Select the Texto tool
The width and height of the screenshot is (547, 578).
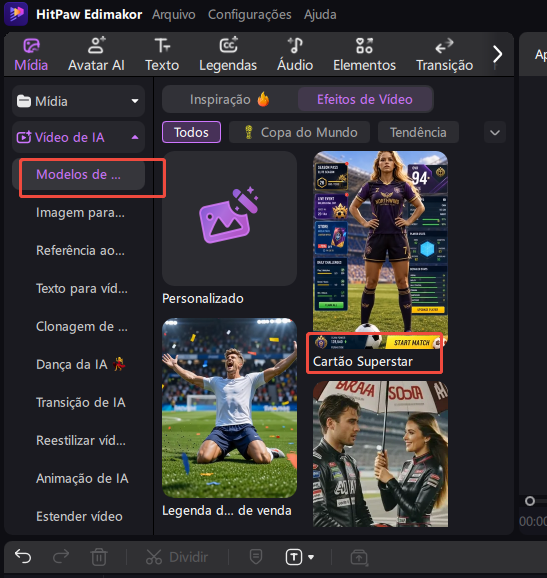(162, 55)
